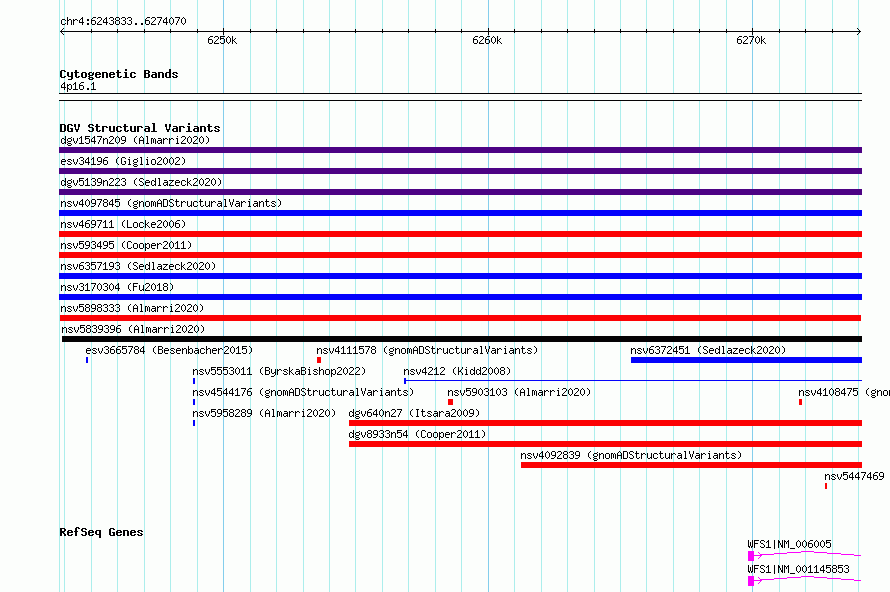Open dgv5139n223 (Sedlazeck2020) variant bar

tap(460, 192)
